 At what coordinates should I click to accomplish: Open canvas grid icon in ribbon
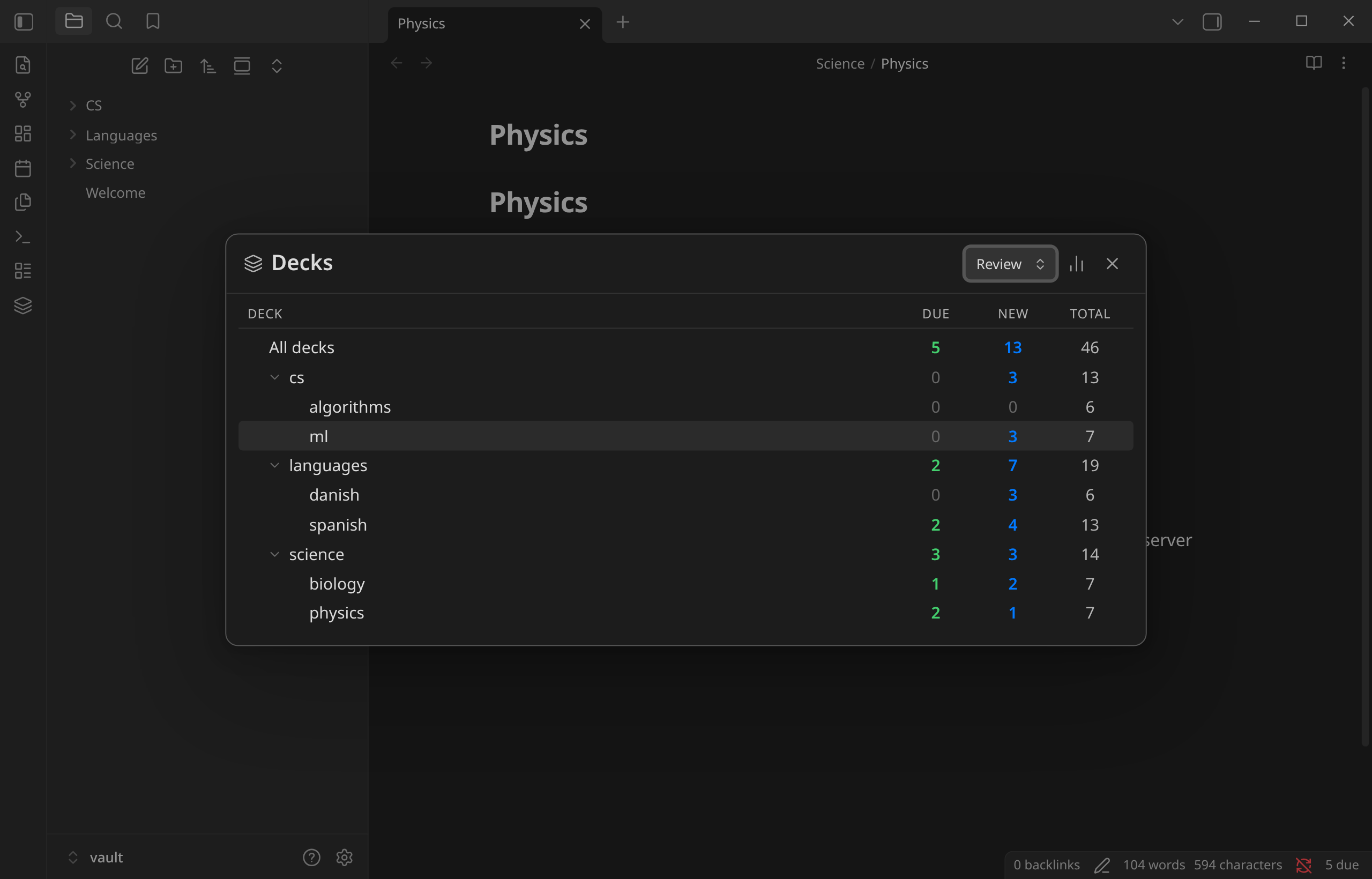23,133
